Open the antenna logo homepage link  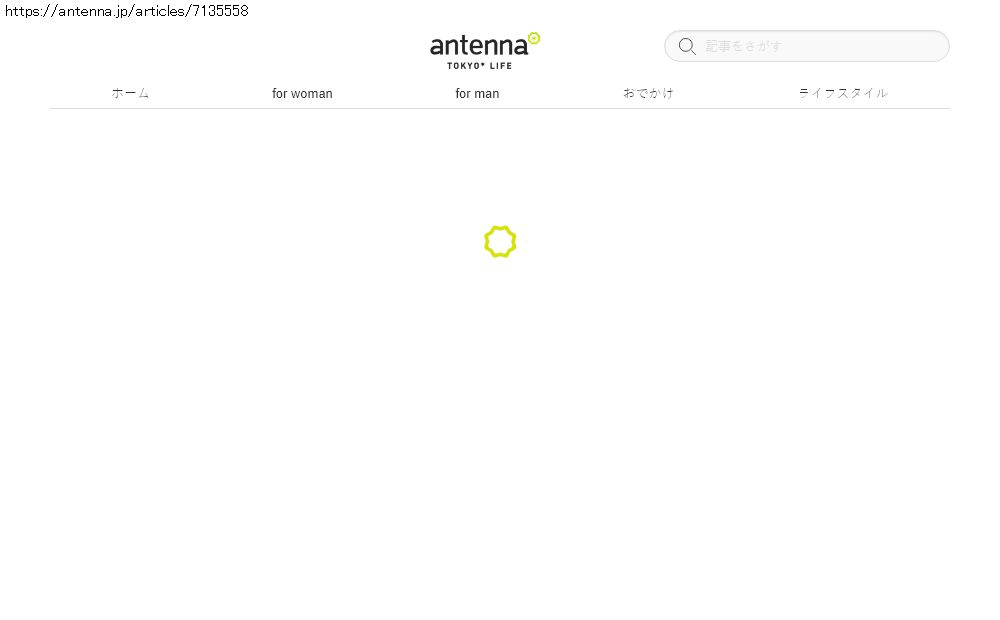485,50
